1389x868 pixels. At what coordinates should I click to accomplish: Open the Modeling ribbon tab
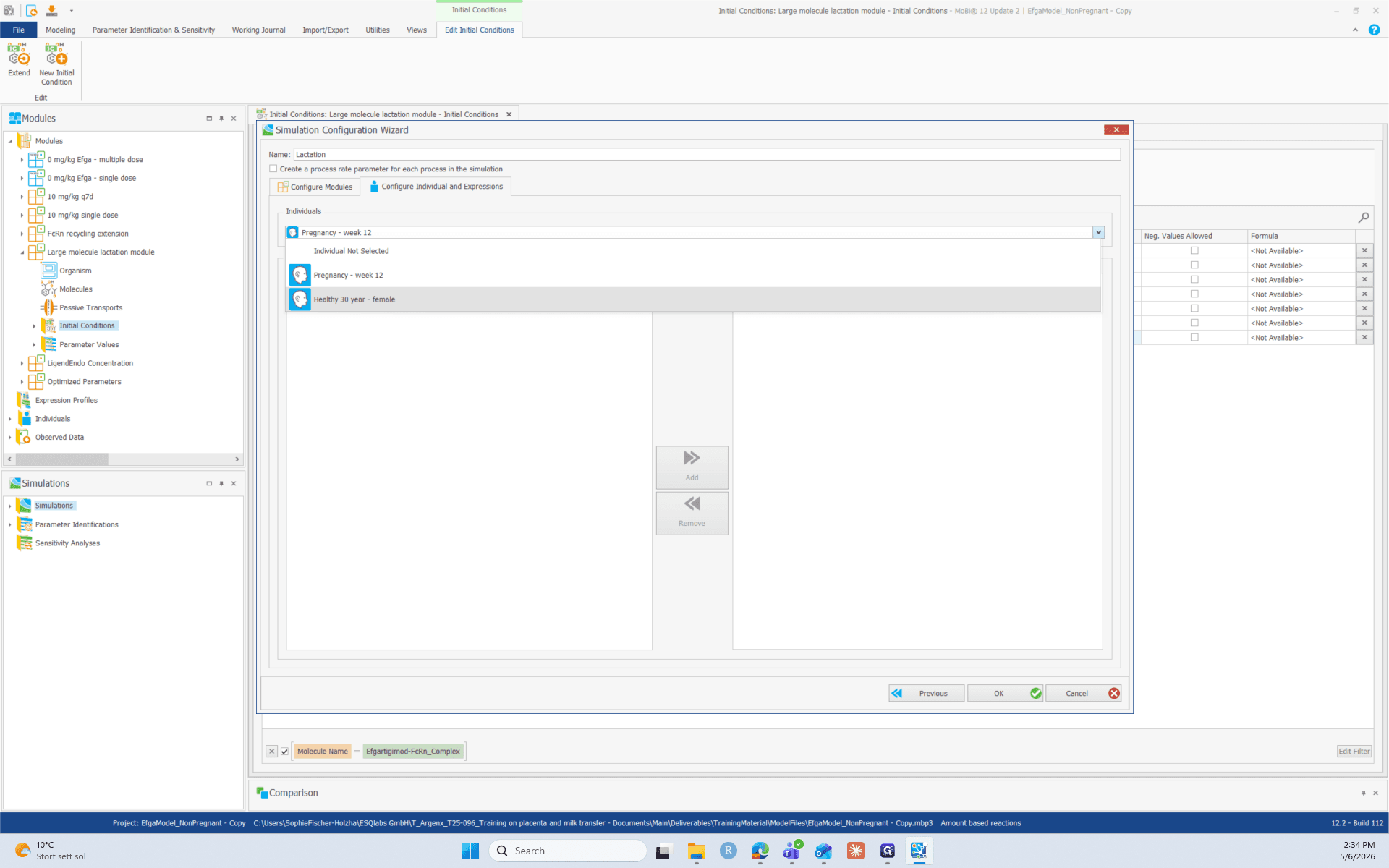(60, 30)
